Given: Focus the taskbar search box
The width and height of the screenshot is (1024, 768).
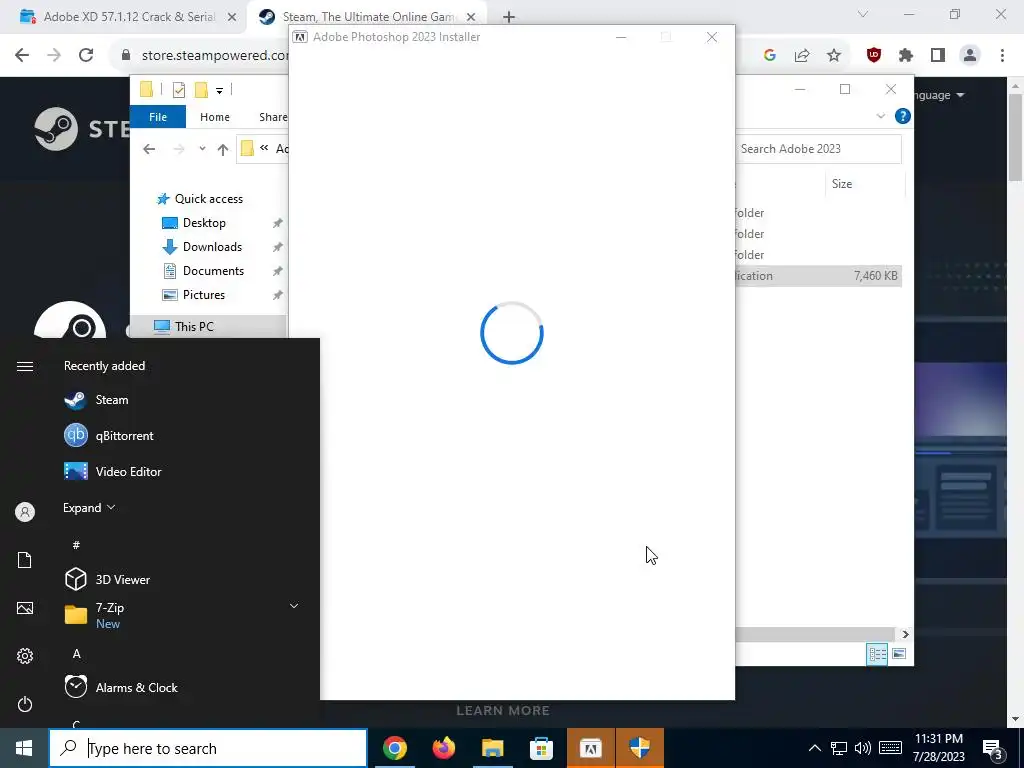Looking at the screenshot, I should click(x=208, y=748).
